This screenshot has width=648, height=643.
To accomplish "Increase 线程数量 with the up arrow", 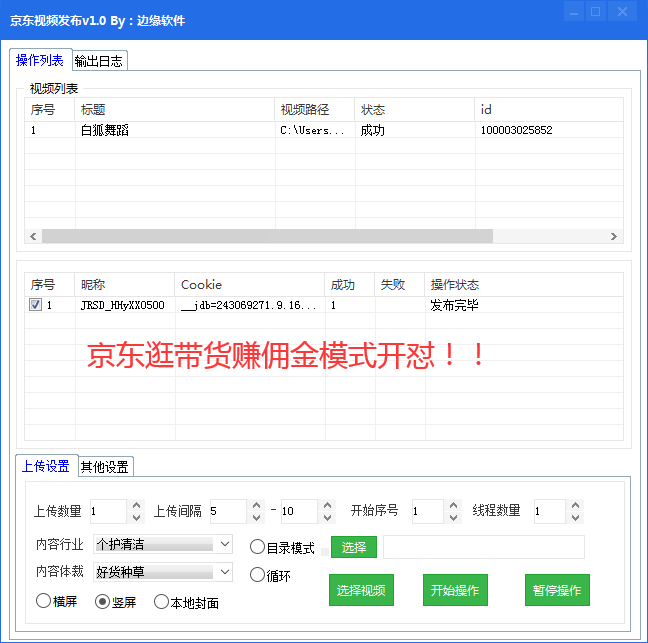I will pos(575,505).
